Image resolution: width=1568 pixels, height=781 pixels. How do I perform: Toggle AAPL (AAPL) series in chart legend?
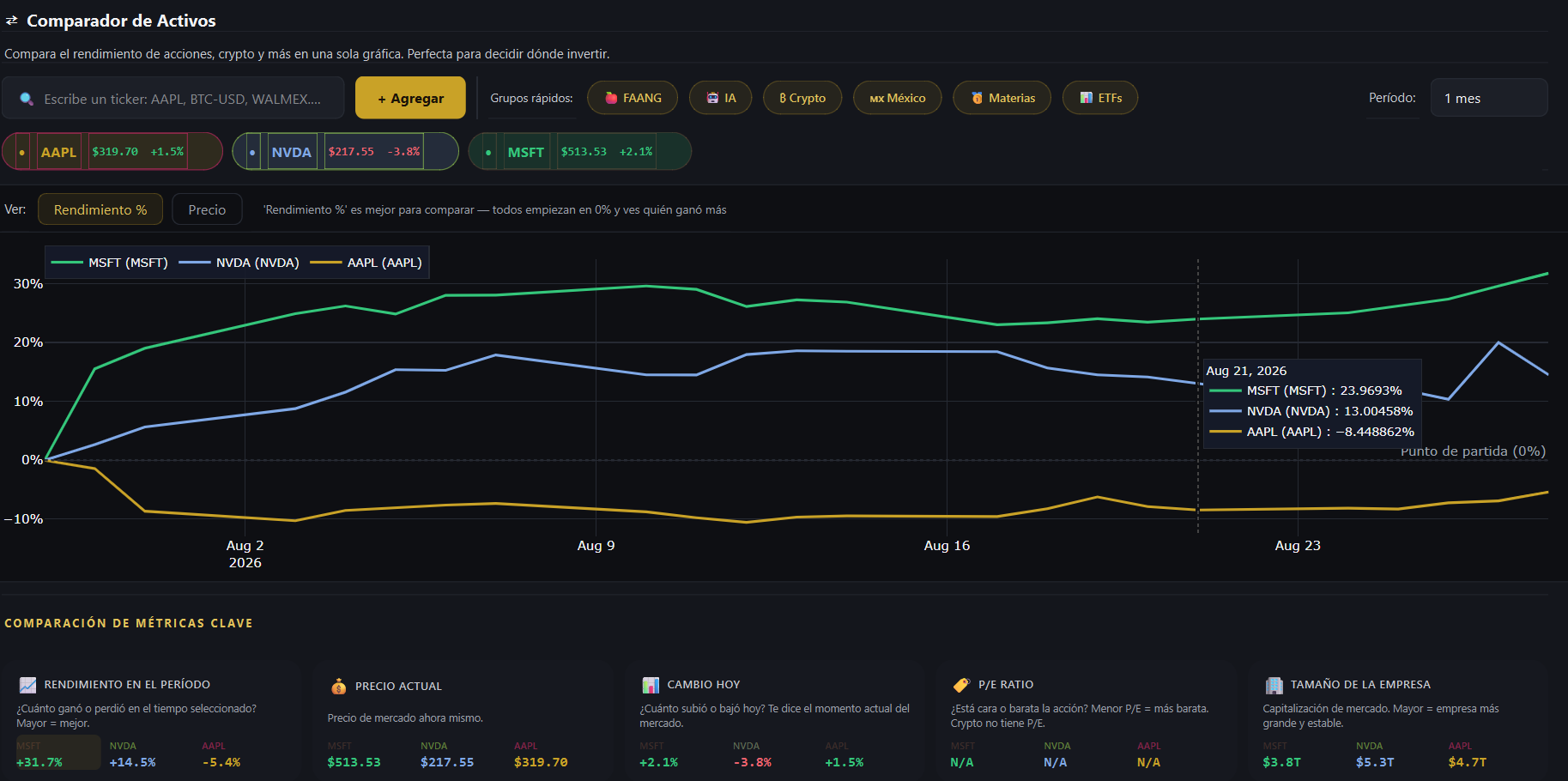[366, 263]
